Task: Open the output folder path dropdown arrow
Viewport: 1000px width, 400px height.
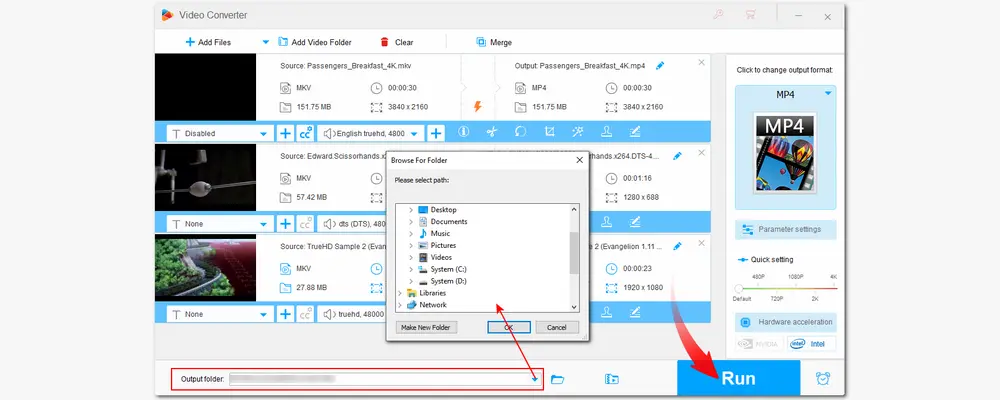Action: pyautogui.click(x=535, y=379)
